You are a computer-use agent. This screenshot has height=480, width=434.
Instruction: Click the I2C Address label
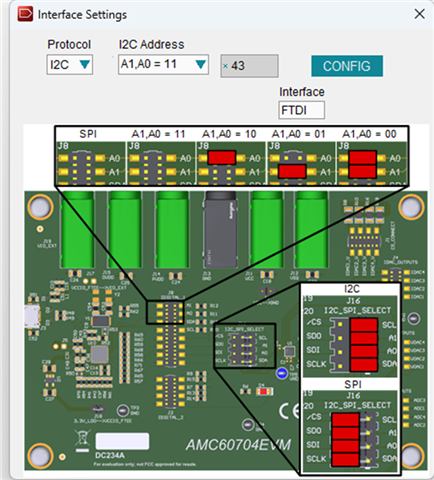(151, 44)
